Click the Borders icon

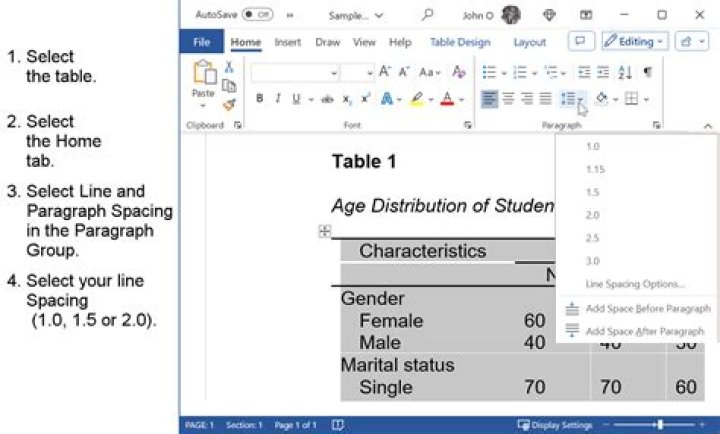point(632,98)
